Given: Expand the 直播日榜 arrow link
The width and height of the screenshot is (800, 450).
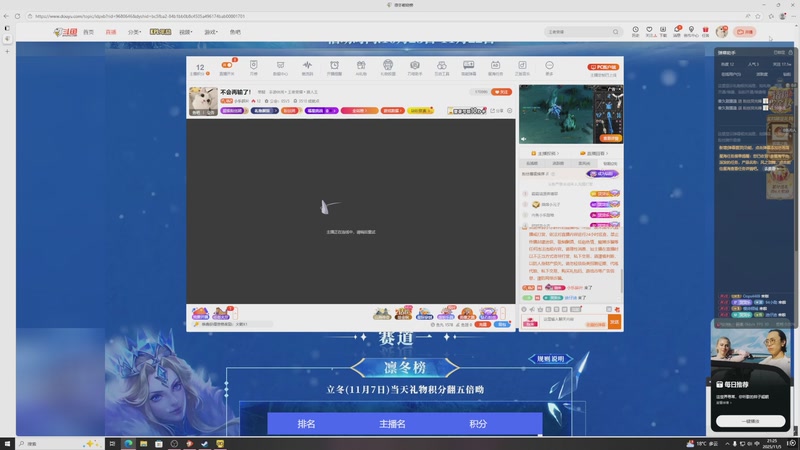Looking at the screenshot, I should pos(594,153).
